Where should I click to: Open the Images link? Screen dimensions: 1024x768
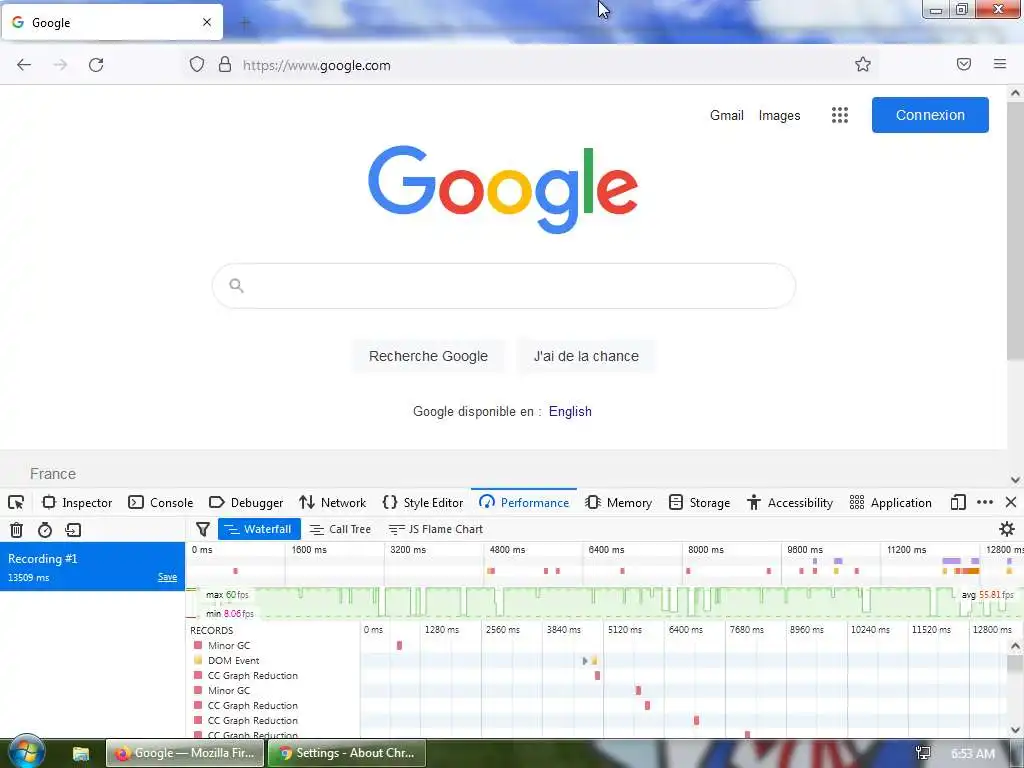(x=779, y=115)
